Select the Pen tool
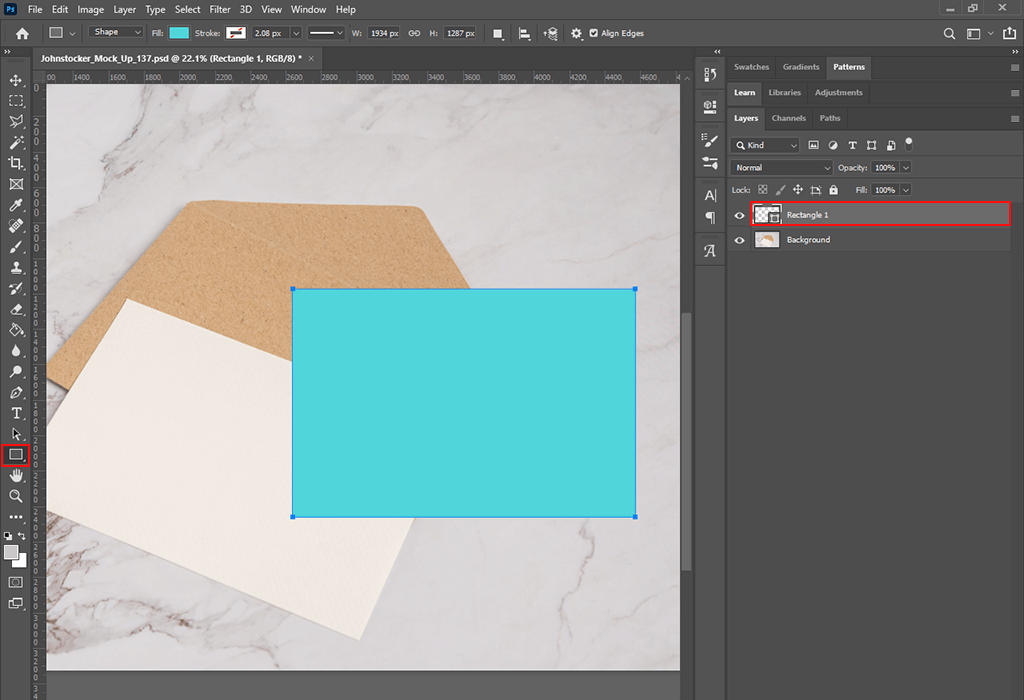 (16, 392)
